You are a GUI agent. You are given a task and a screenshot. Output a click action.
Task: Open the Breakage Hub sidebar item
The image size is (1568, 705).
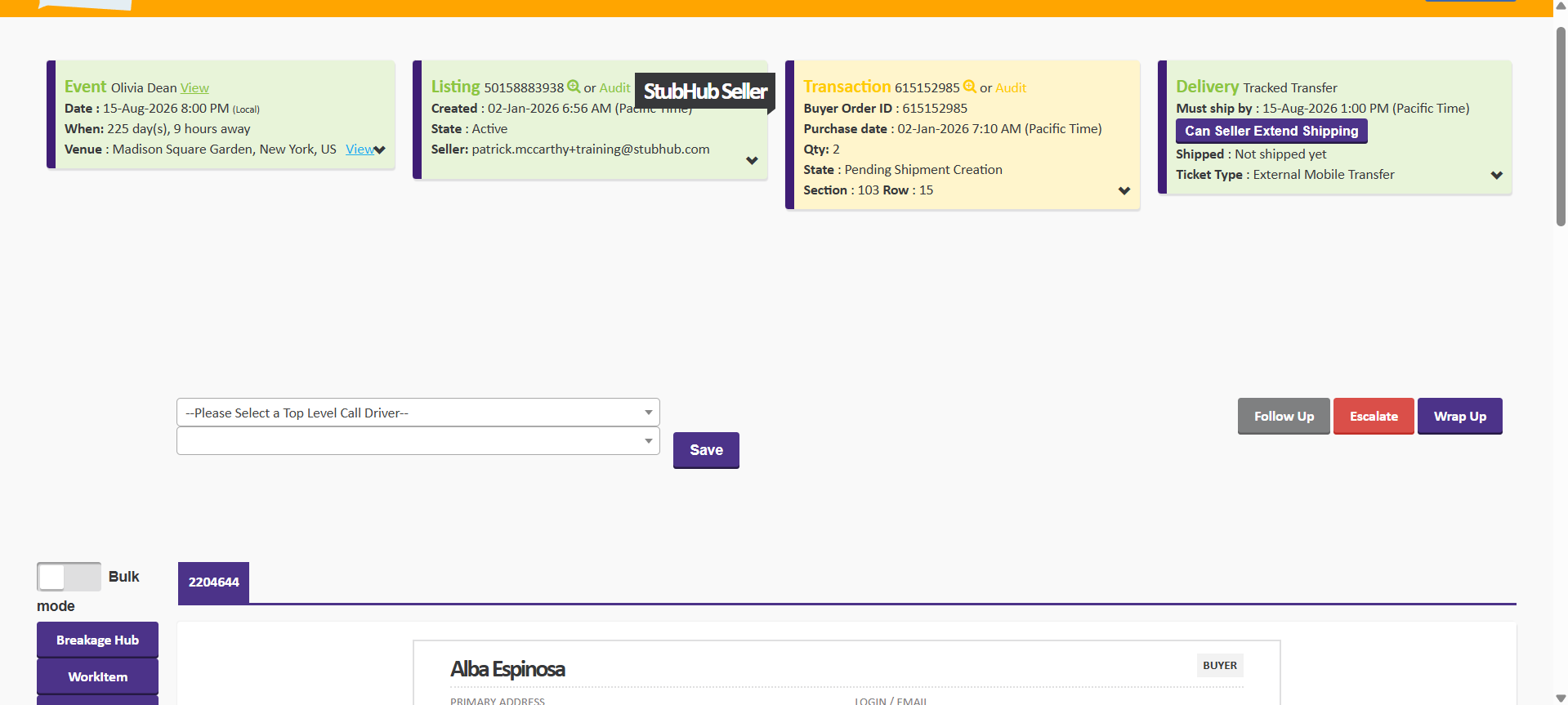[97, 640]
